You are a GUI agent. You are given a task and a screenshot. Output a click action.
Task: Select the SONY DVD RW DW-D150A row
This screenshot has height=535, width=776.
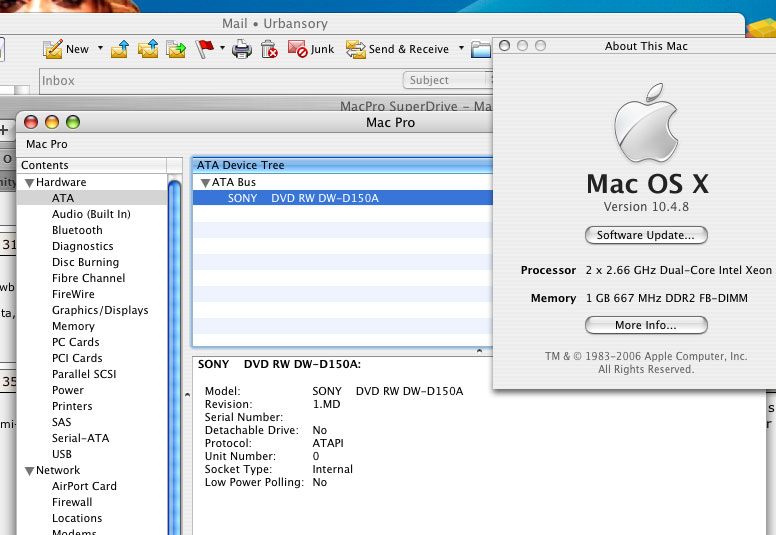pos(342,198)
